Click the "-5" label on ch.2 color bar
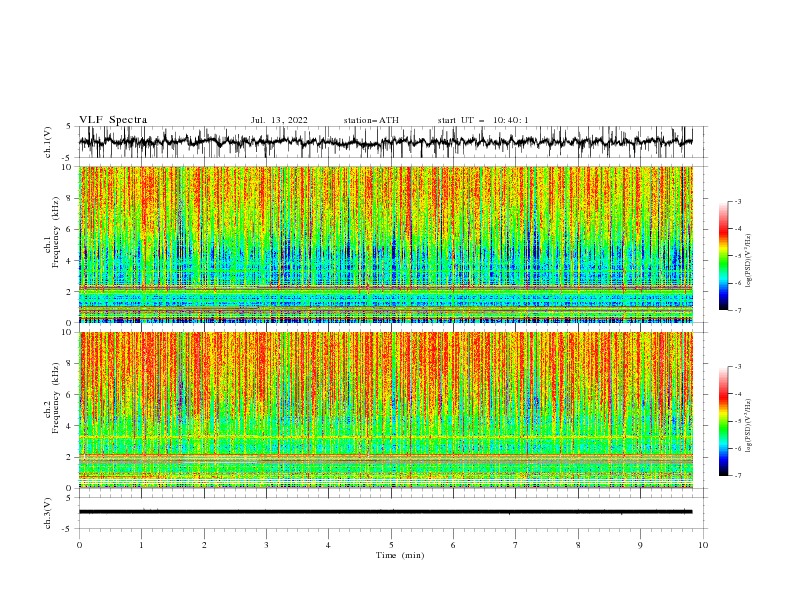Image resolution: width=792 pixels, height=612 pixels. click(738, 421)
